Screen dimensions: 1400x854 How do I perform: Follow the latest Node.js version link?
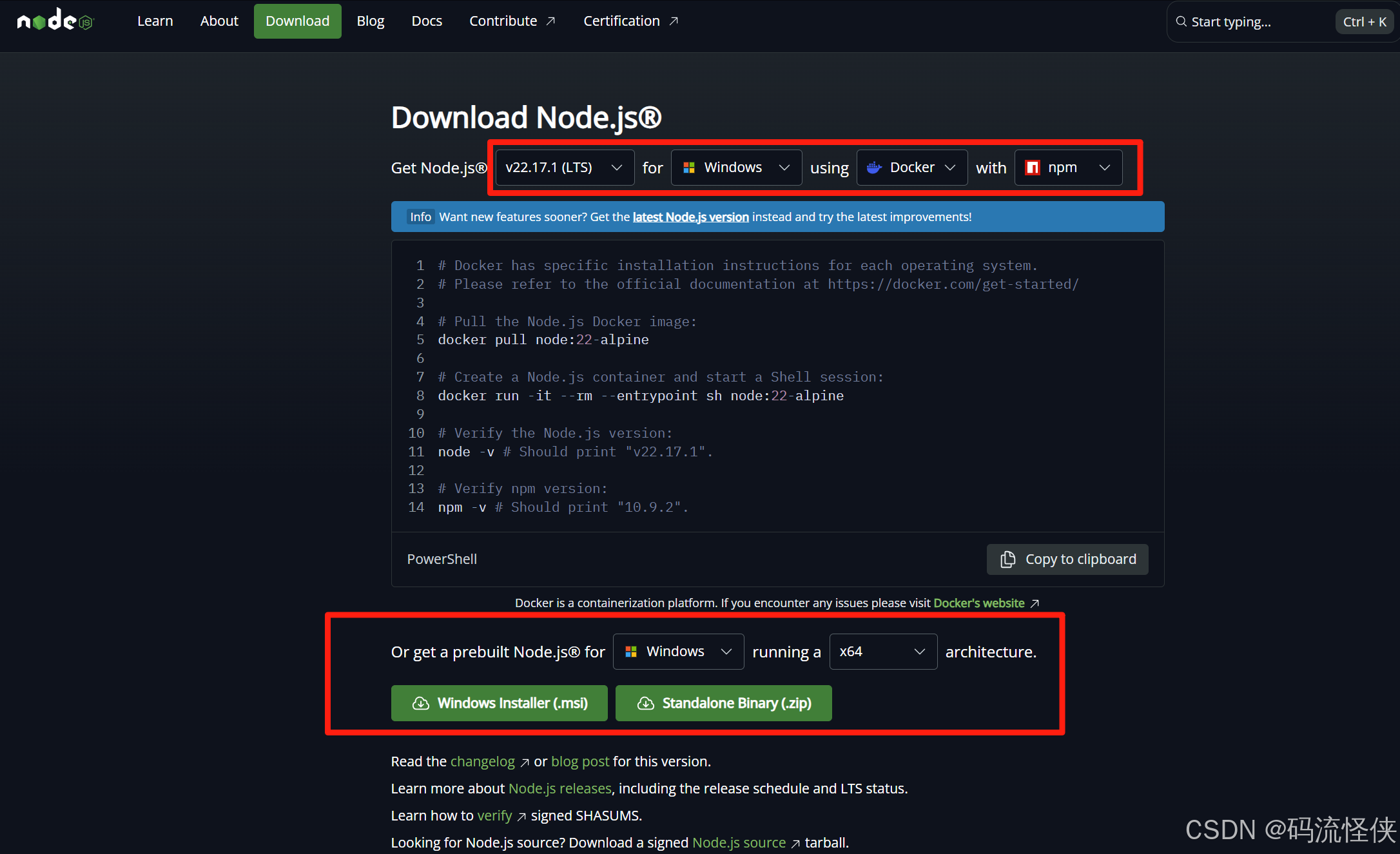(690, 217)
